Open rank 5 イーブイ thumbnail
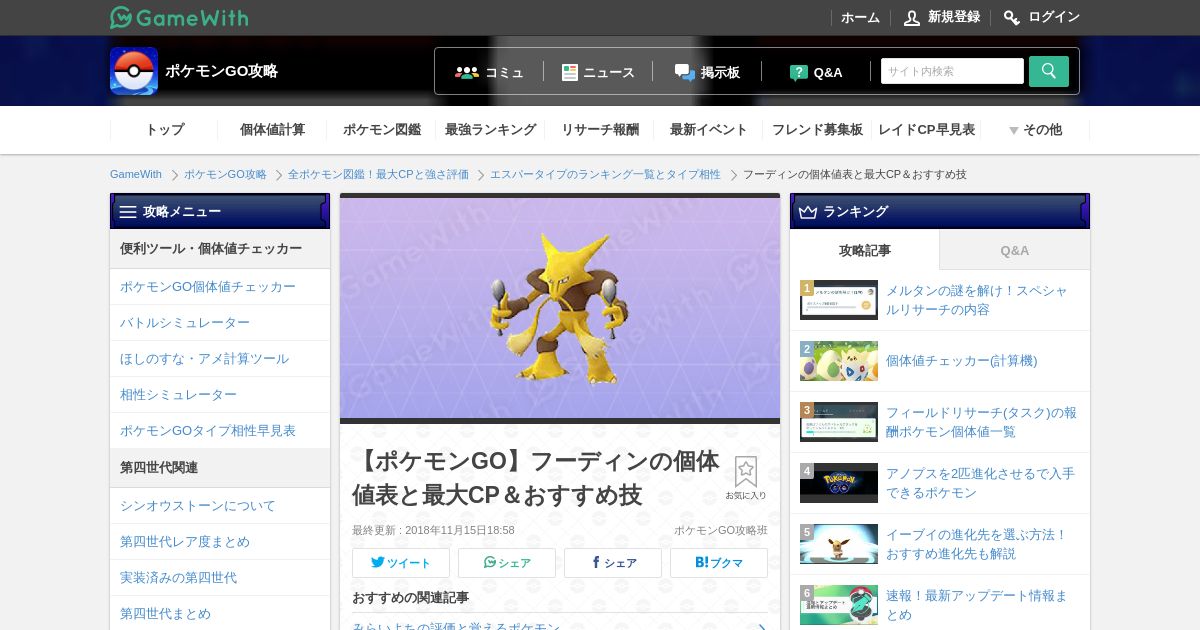Screen dimensions: 1200x630 tap(839, 544)
